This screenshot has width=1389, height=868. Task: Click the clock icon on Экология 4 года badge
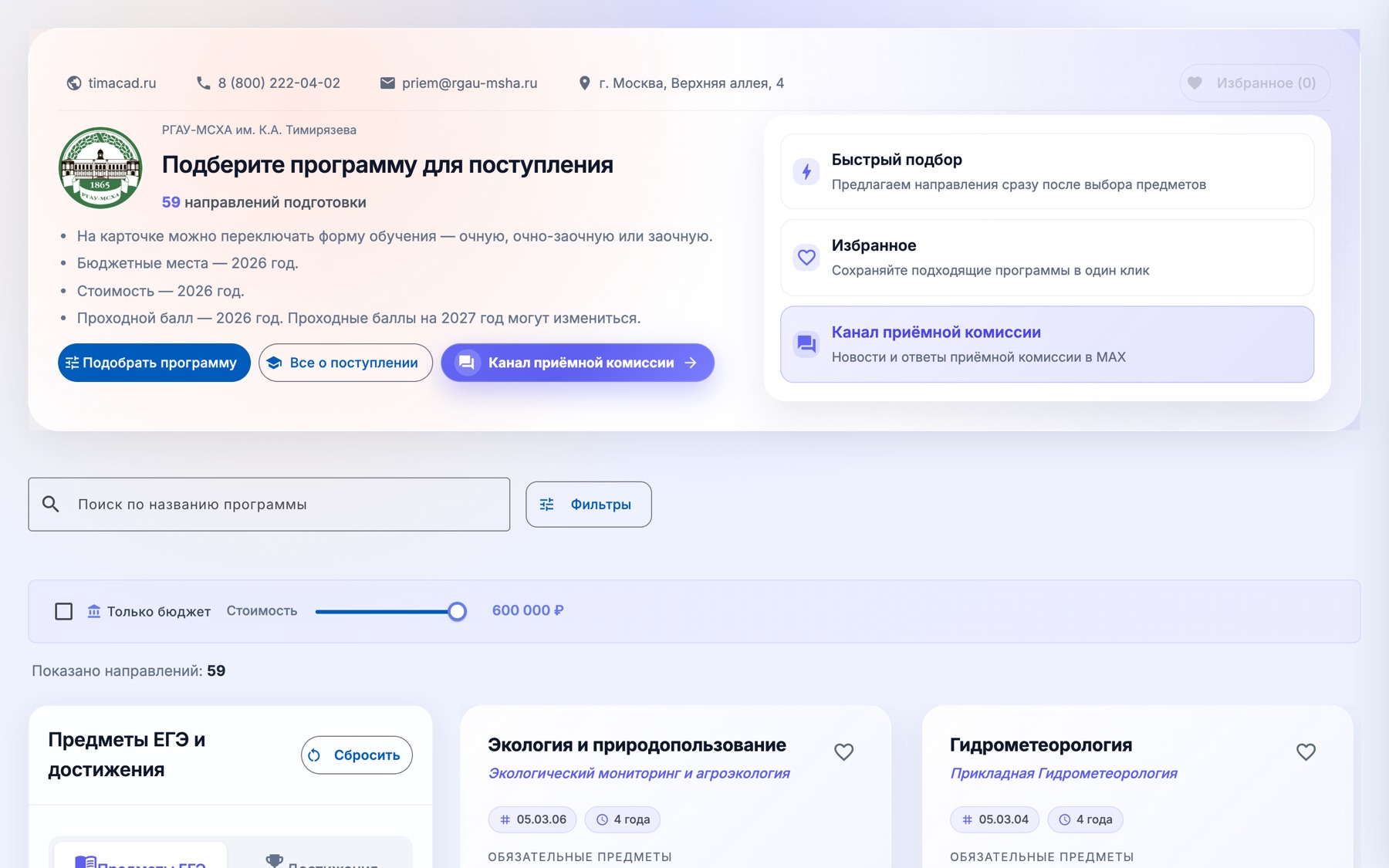(602, 819)
